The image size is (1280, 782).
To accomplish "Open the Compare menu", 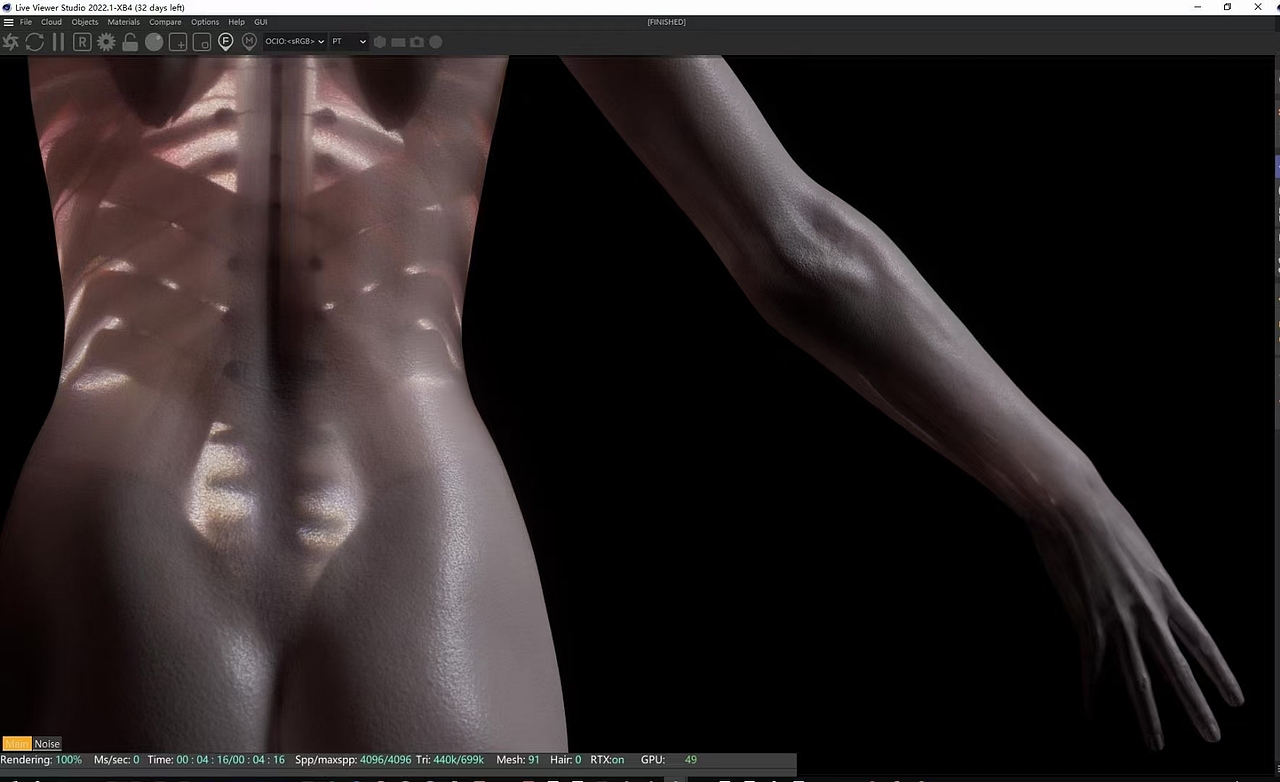I will pyautogui.click(x=166, y=22).
